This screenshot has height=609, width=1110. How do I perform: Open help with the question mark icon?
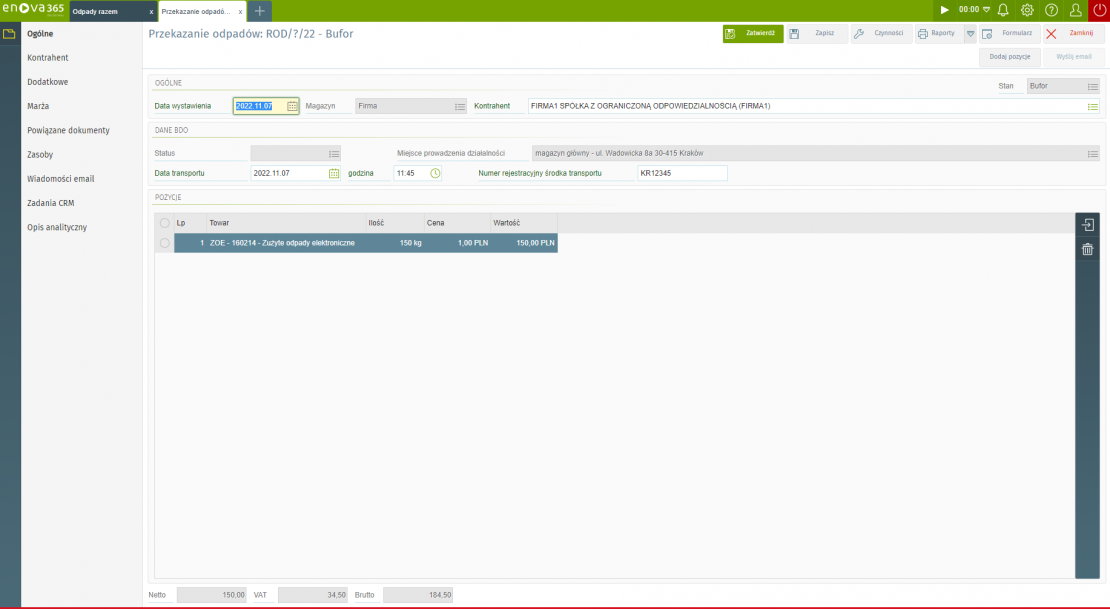pos(1051,10)
